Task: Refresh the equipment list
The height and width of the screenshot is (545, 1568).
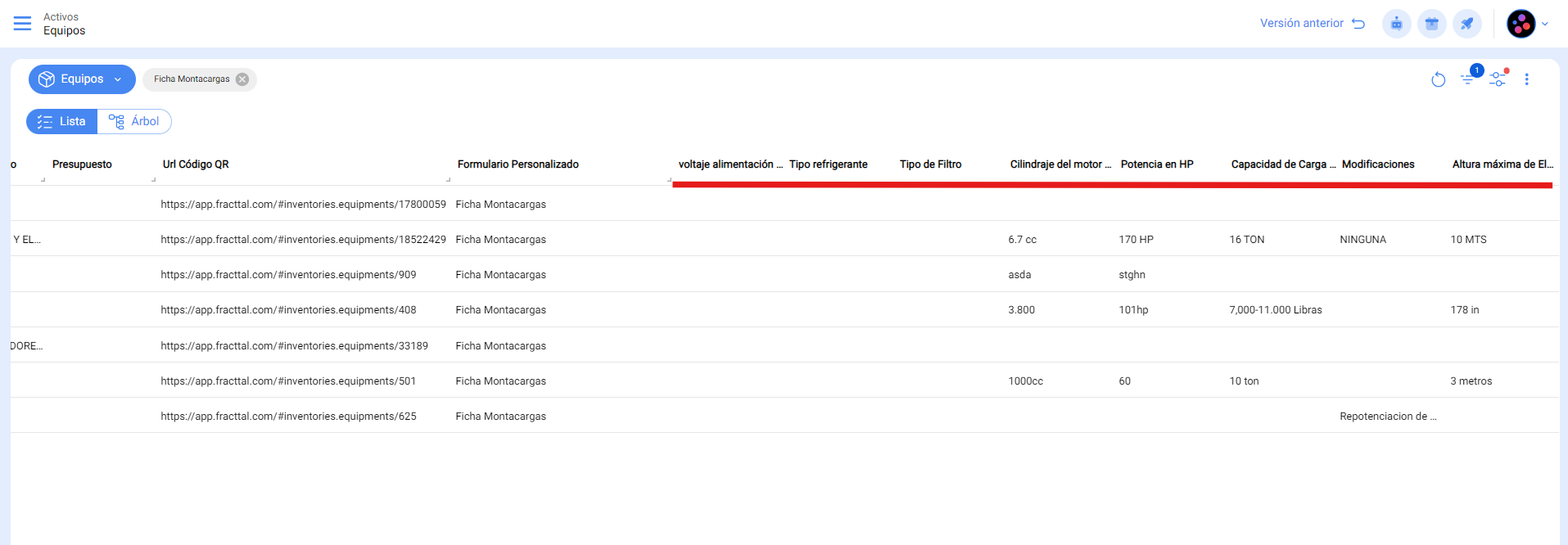Action: [x=1438, y=79]
